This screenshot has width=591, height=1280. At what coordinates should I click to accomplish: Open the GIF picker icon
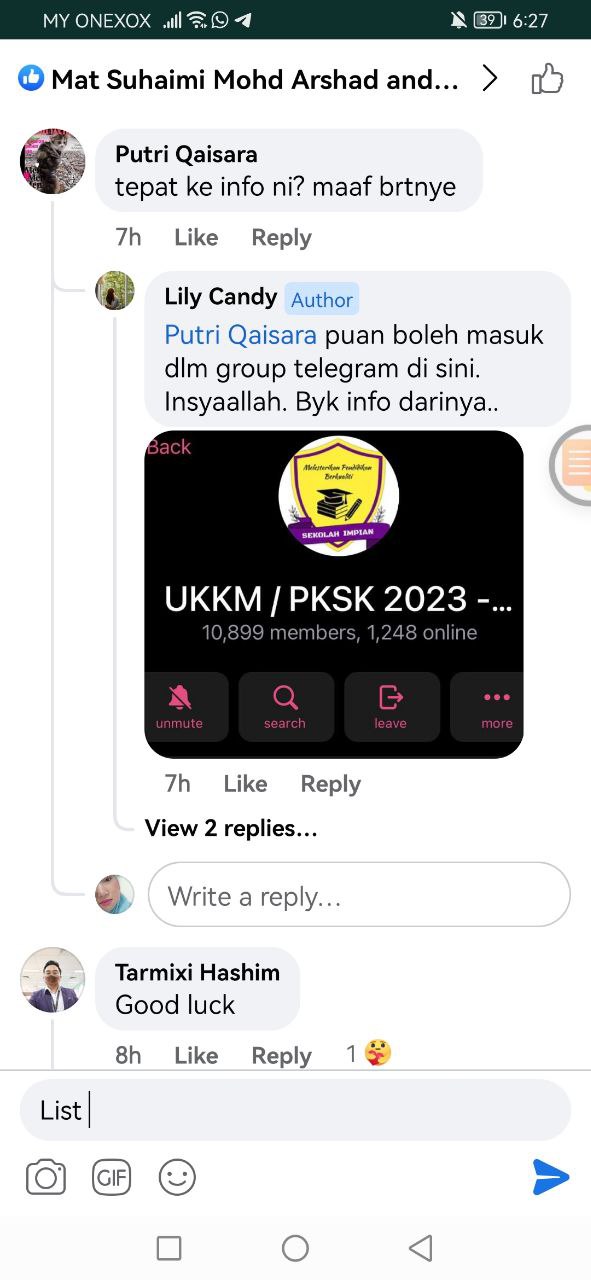tap(112, 1178)
